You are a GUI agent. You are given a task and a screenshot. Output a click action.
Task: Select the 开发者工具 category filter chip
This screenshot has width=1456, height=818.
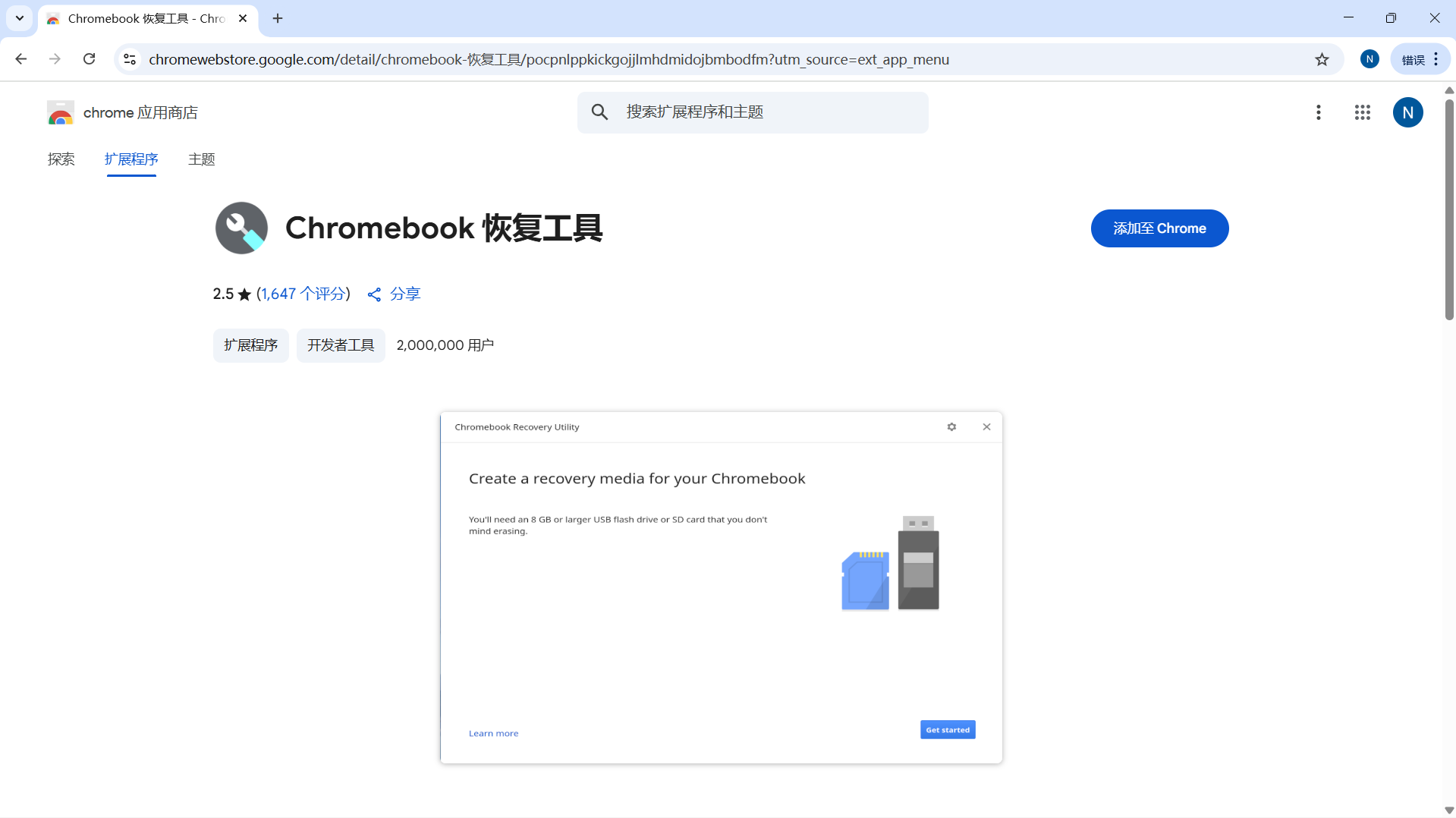(340, 345)
